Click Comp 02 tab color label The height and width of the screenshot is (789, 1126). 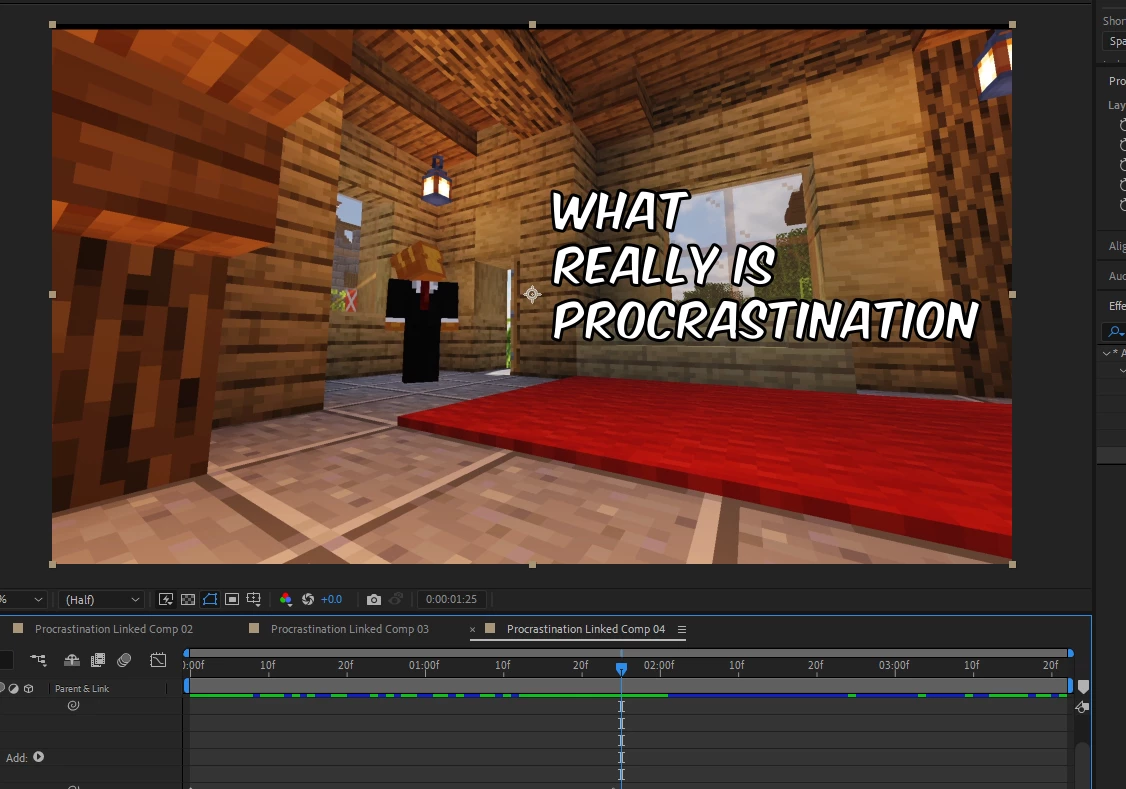(19, 628)
